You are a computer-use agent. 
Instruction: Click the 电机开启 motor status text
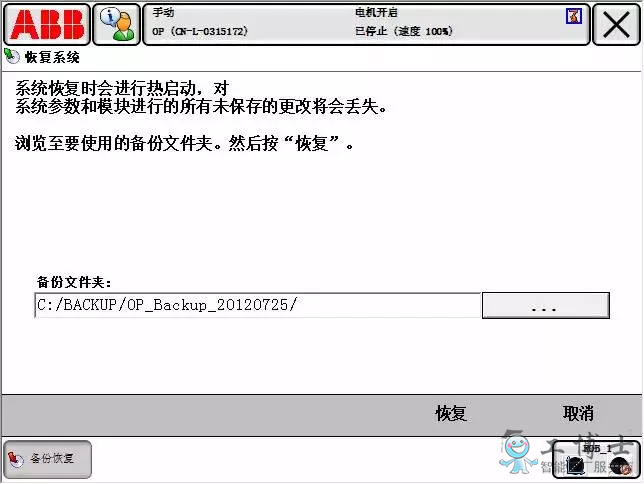376,12
